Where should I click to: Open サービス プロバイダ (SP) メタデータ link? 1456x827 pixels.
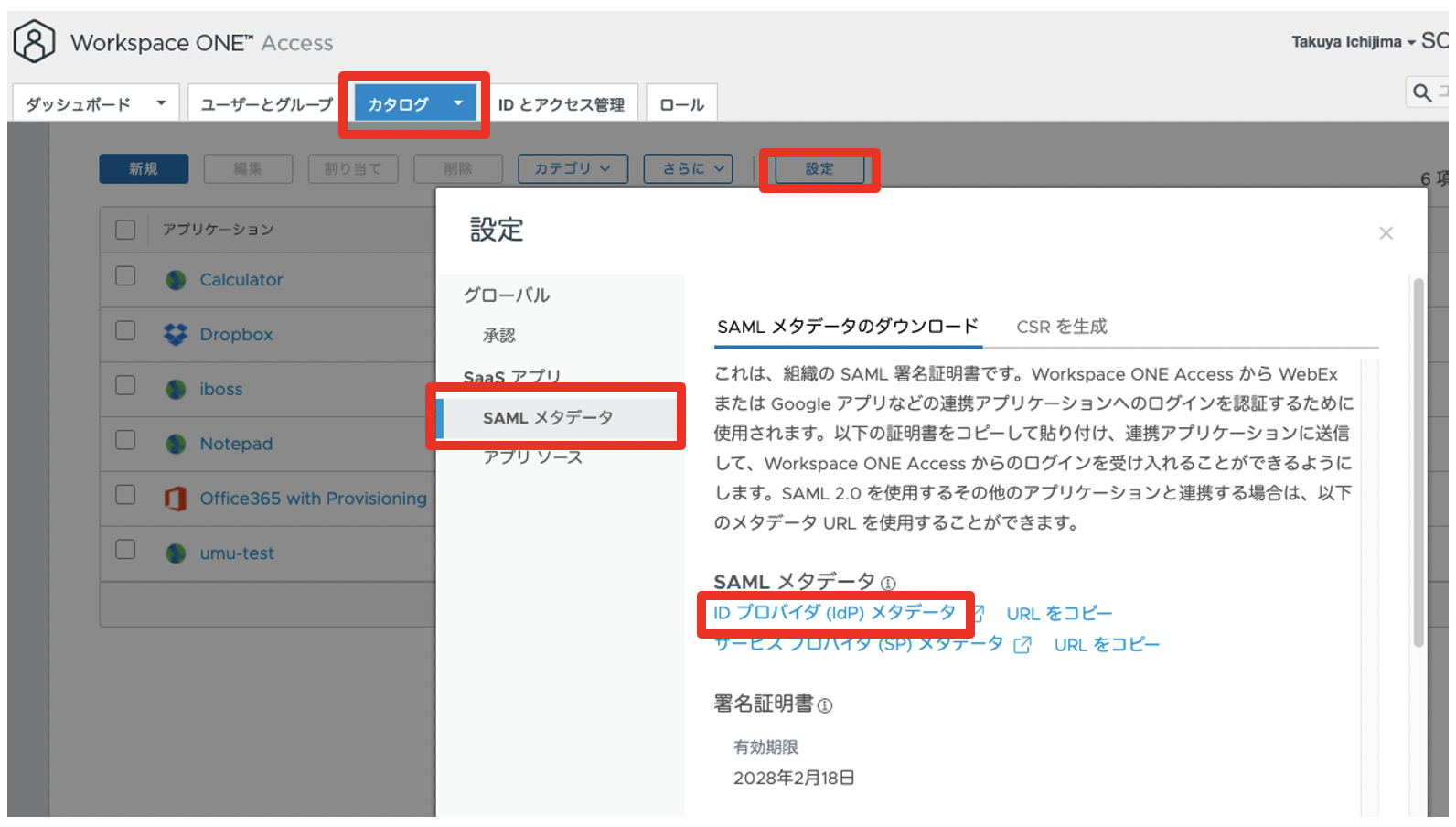(858, 644)
